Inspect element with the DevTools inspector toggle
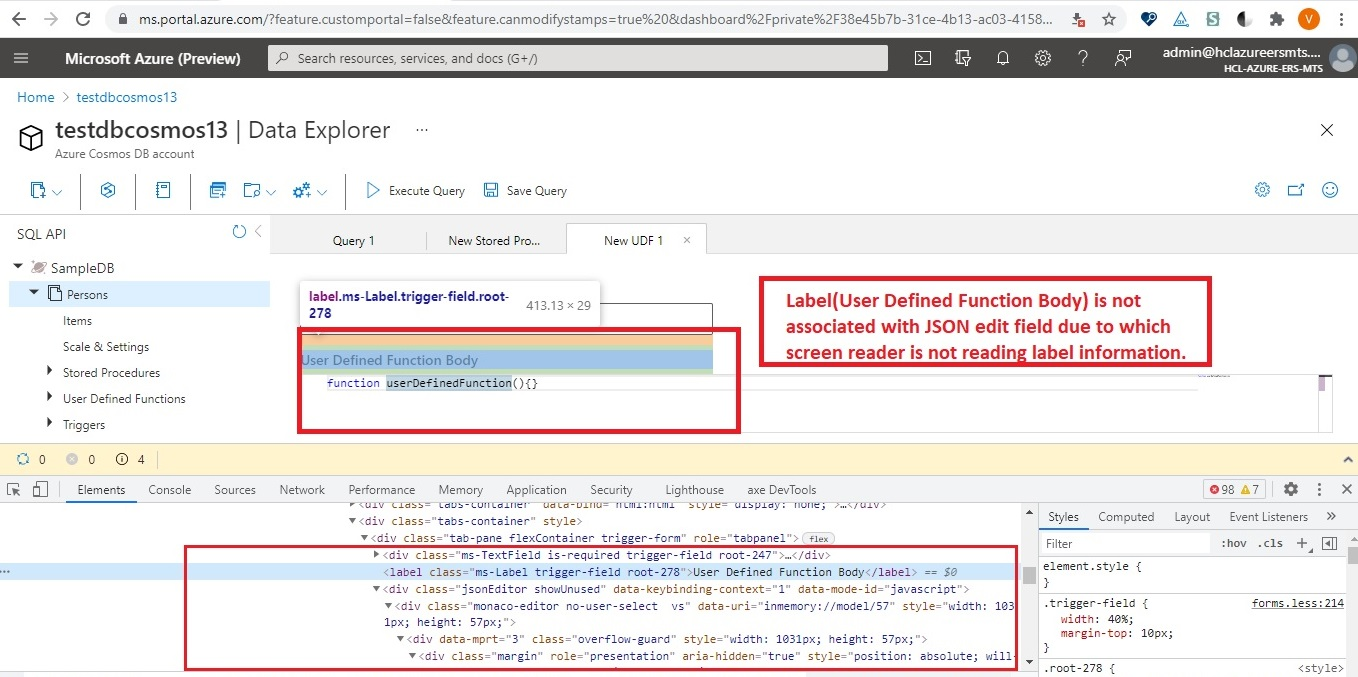Viewport: 1358px width, 677px height. 15,489
